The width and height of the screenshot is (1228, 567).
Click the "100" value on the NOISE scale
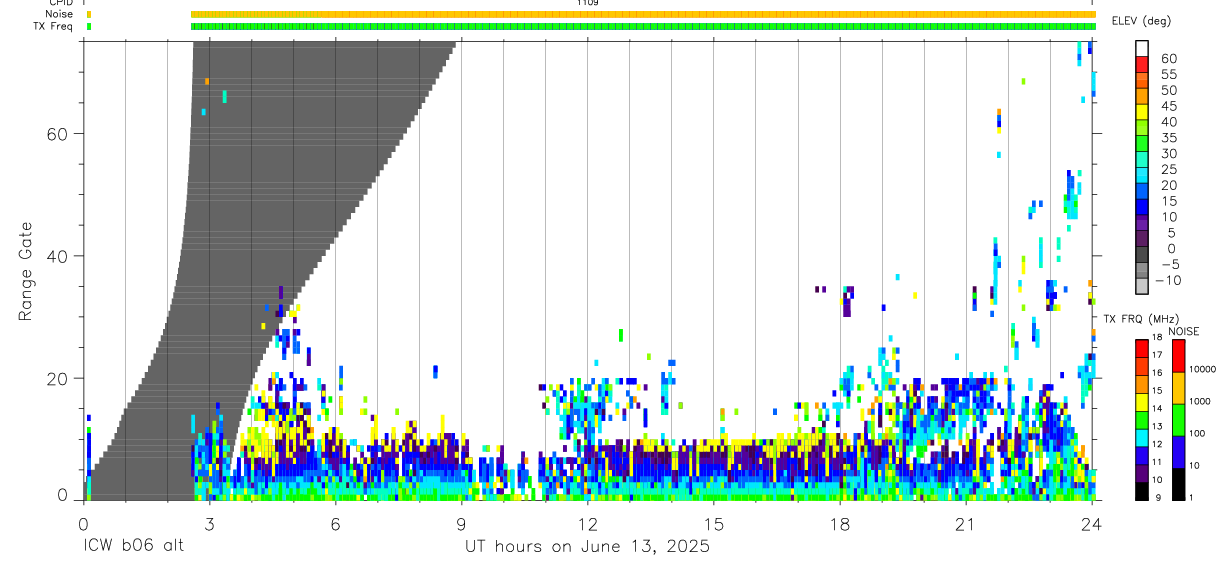coord(1197,434)
